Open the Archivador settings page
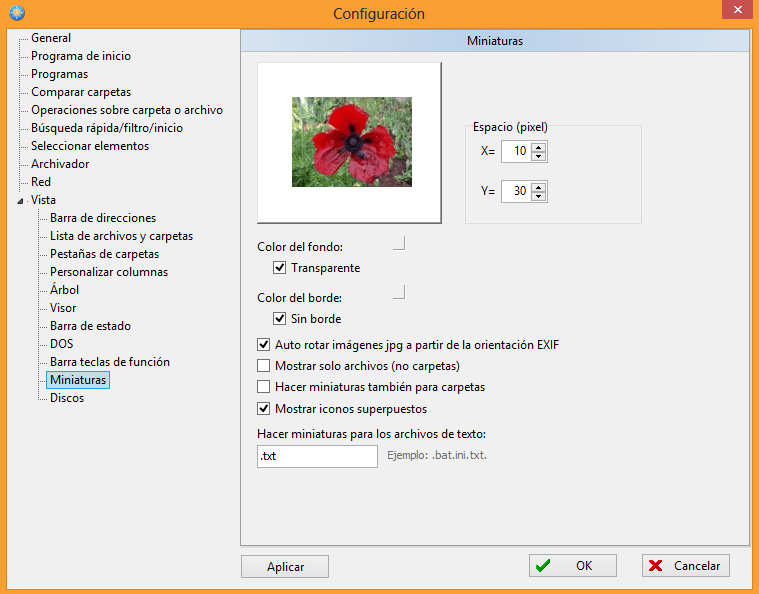The height and width of the screenshot is (594, 759). click(60, 164)
